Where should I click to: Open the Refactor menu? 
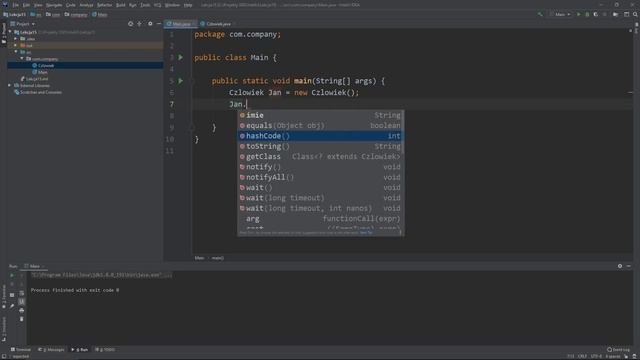[x=104, y=5]
